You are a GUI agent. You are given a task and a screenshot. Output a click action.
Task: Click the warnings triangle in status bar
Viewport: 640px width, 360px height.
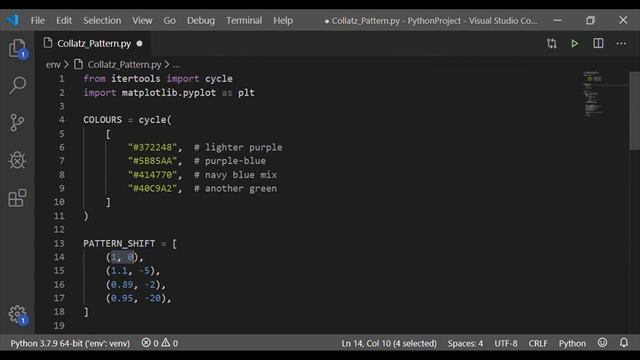coord(165,343)
